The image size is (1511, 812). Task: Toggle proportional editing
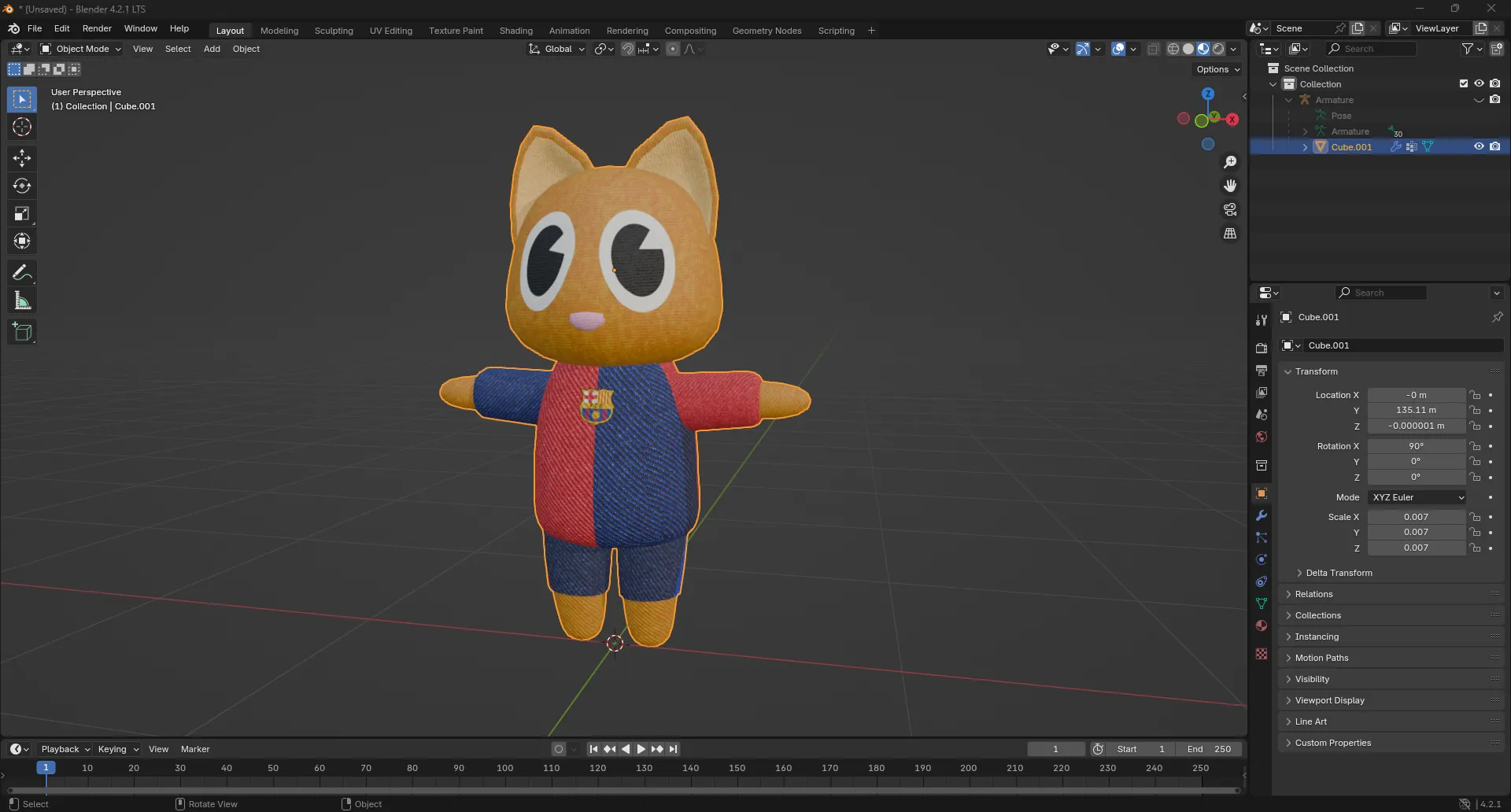tap(672, 49)
